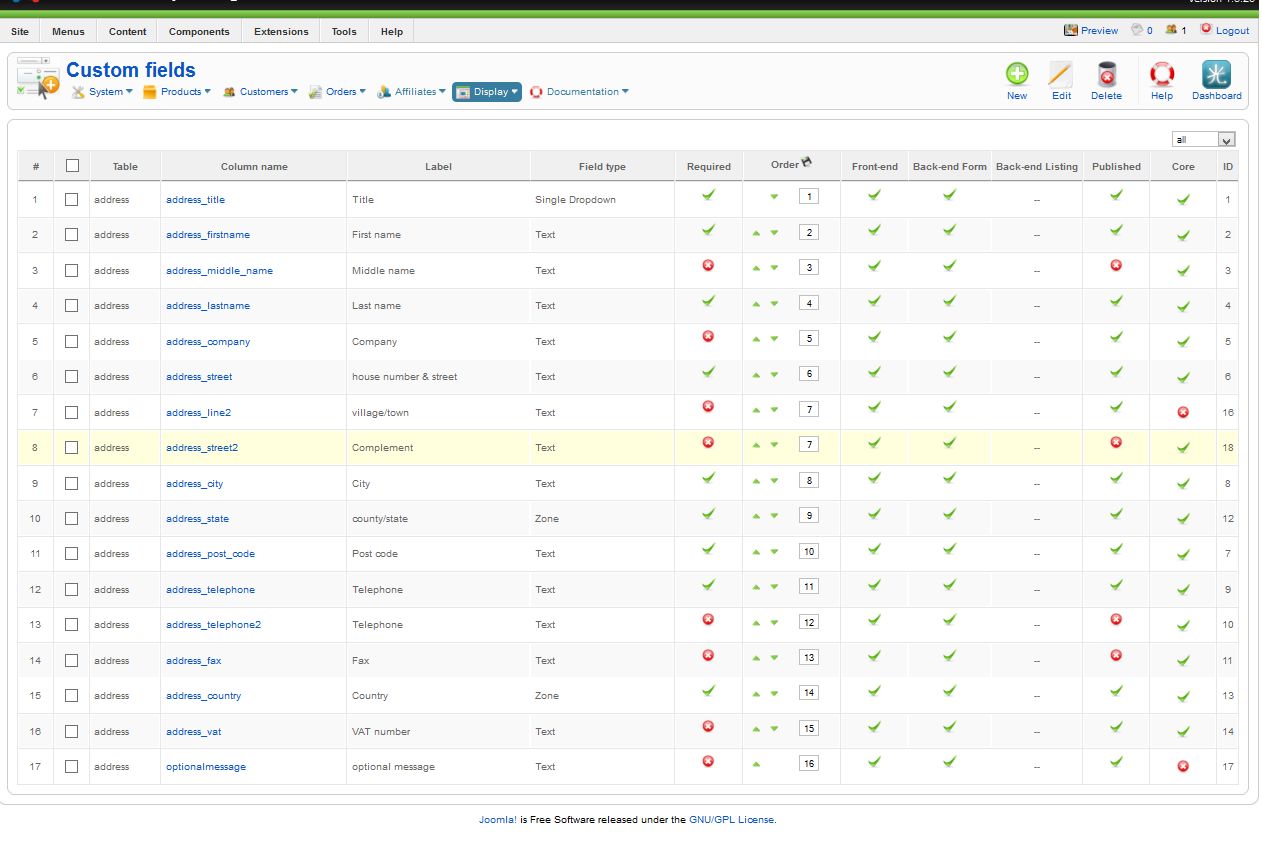Viewport: 1262px width, 847px height.
Task: Select the checkbox for address_title row
Action: (x=71, y=199)
